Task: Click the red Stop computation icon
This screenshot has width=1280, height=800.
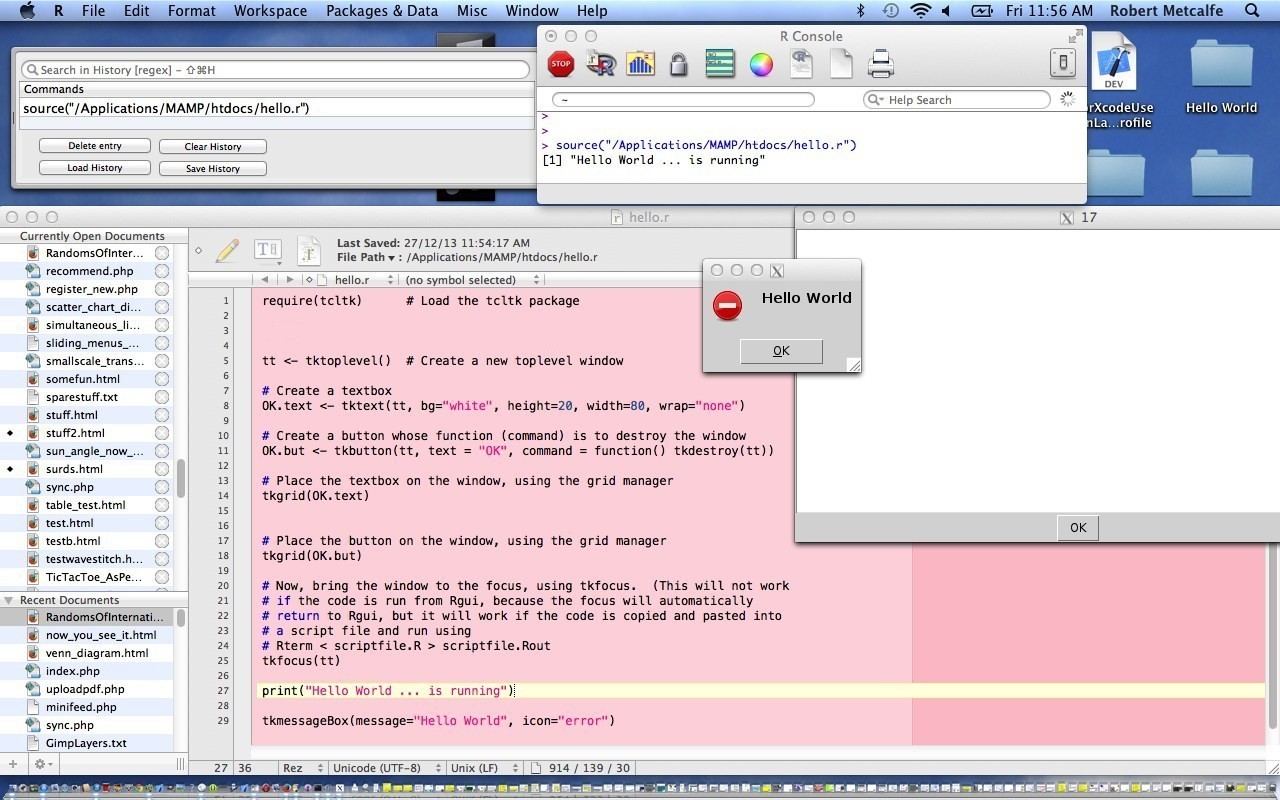Action: point(561,63)
